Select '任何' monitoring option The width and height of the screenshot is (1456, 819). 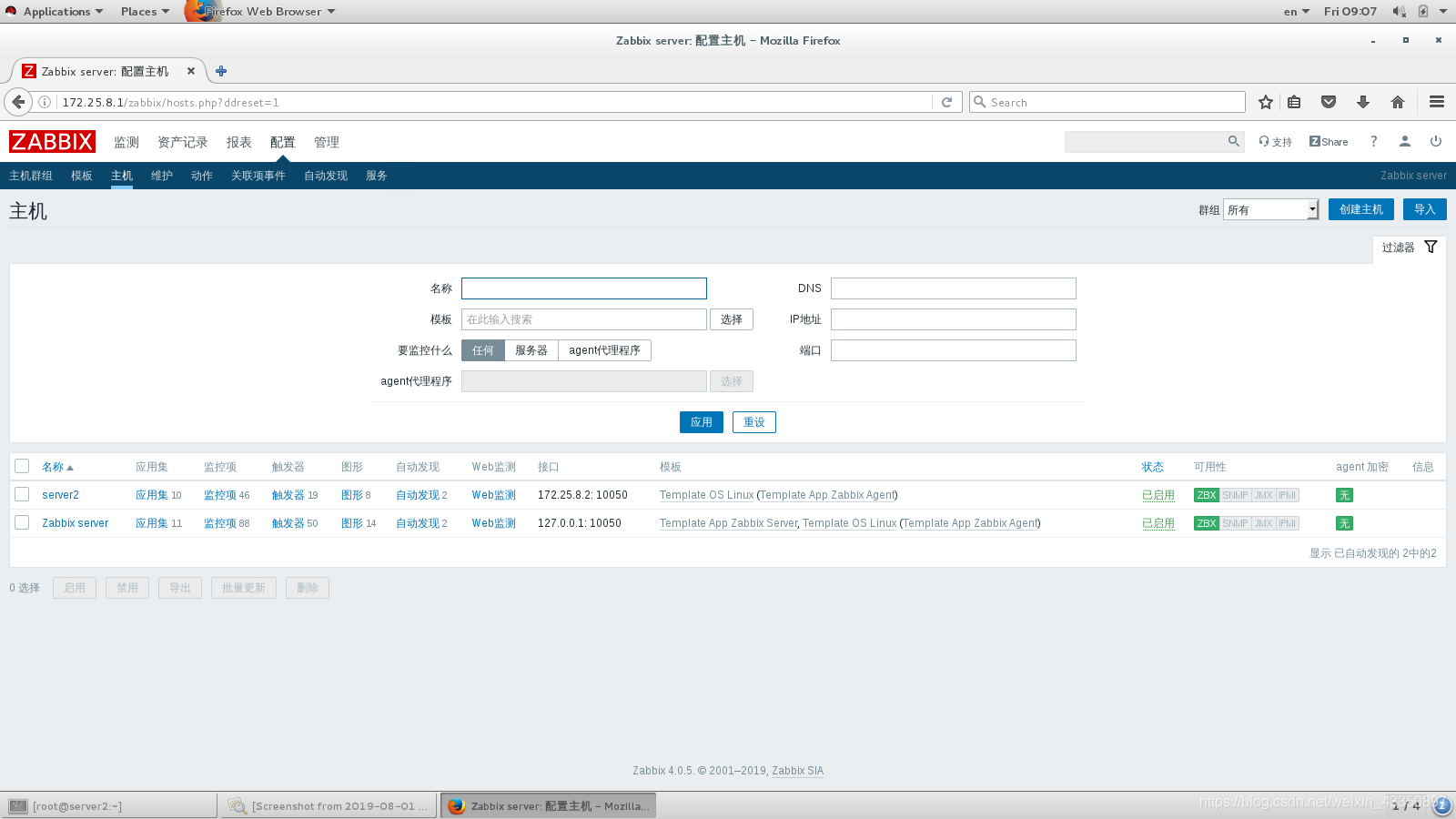click(483, 350)
